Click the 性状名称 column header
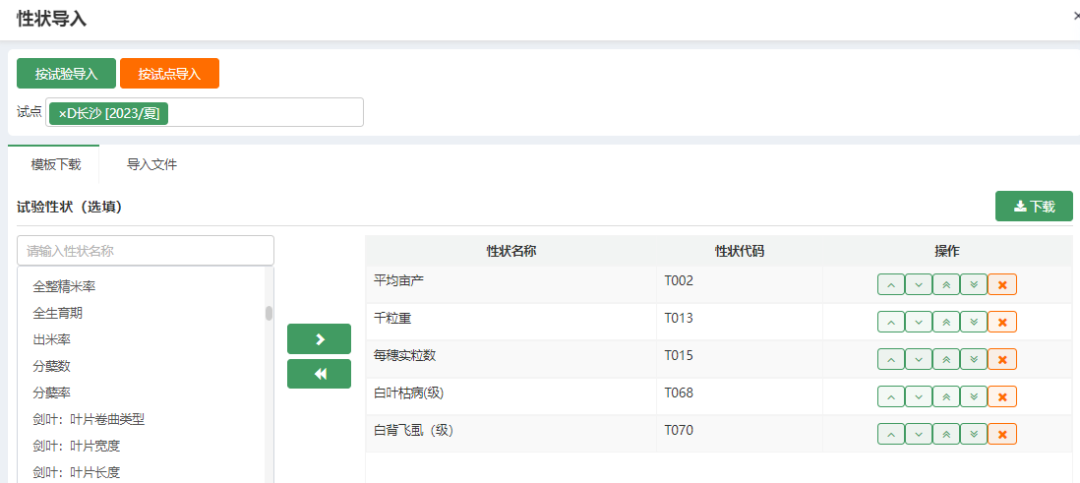Viewport: 1080px width, 483px height. click(511, 251)
